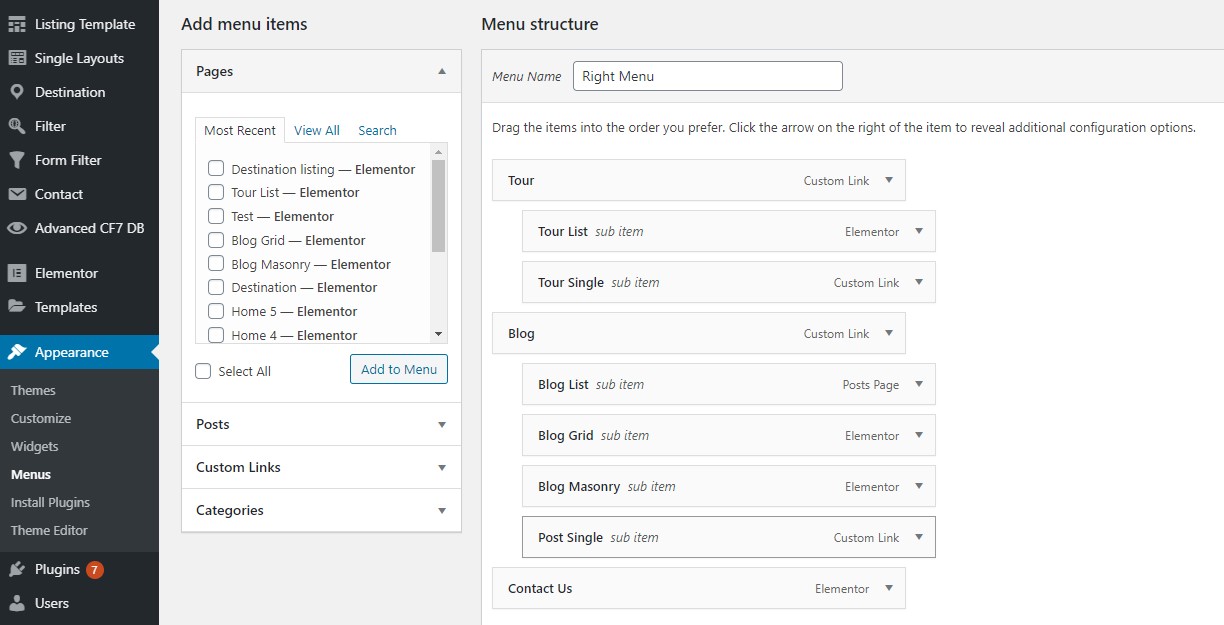This screenshot has height=625, width=1224.
Task: Check the Blog Grid page checkbox
Action: click(x=215, y=240)
